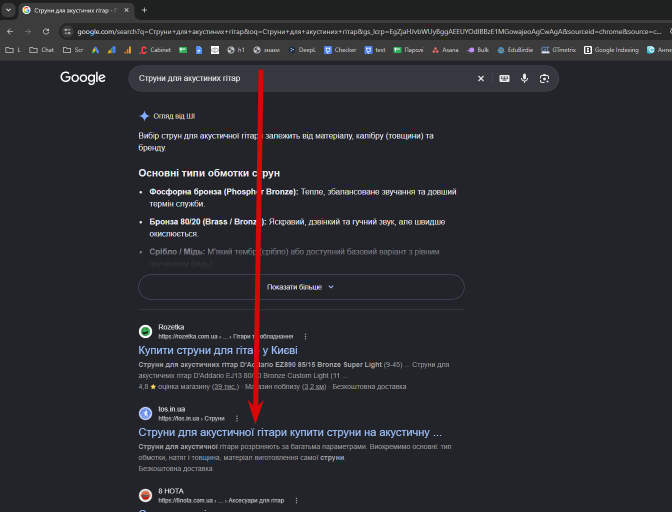Open the GTmetrix bookmark

pos(558,50)
